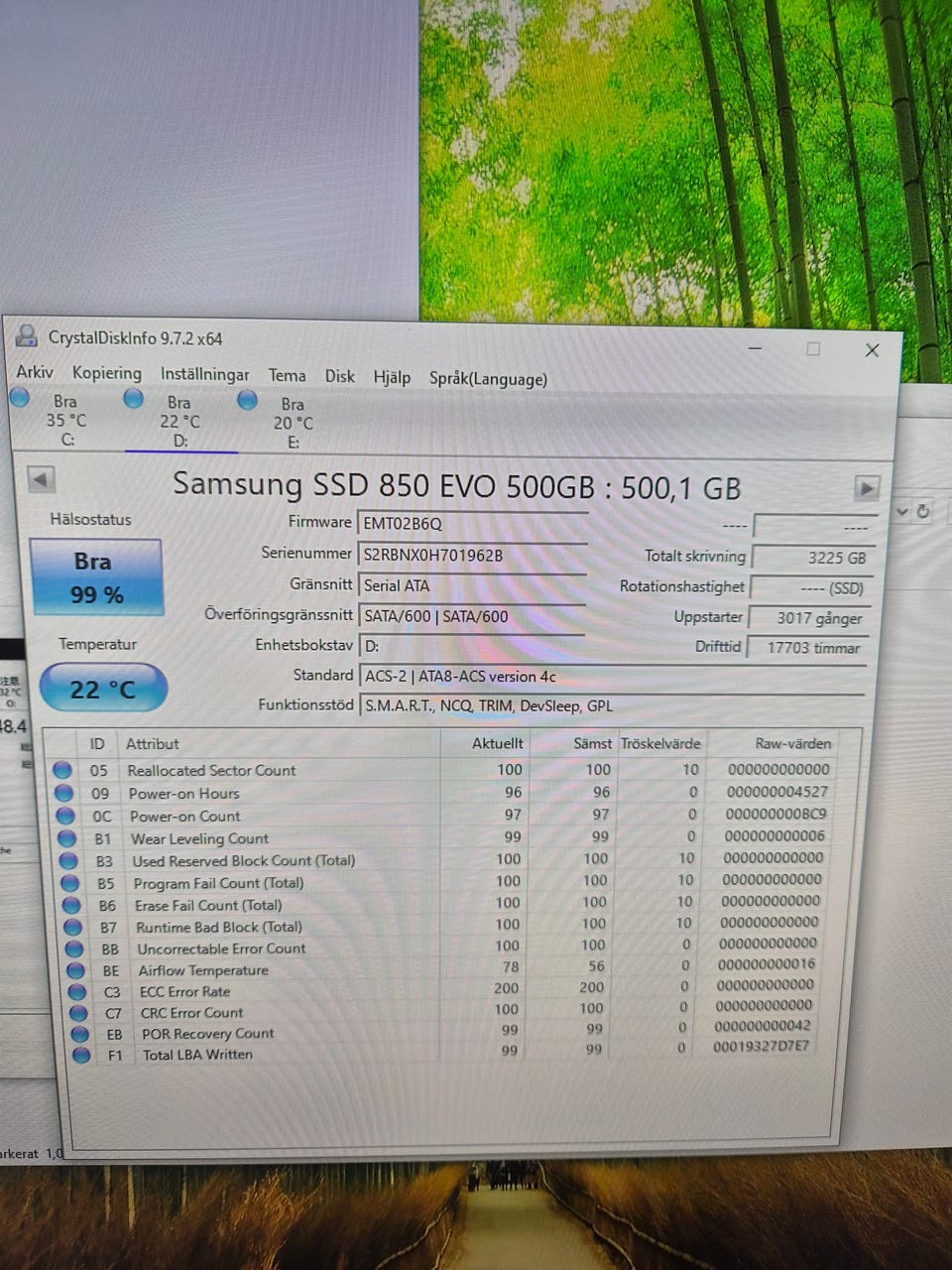The height and width of the screenshot is (1270, 952).
Task: Click the dropdown chevron in the background window
Action: 902,512
